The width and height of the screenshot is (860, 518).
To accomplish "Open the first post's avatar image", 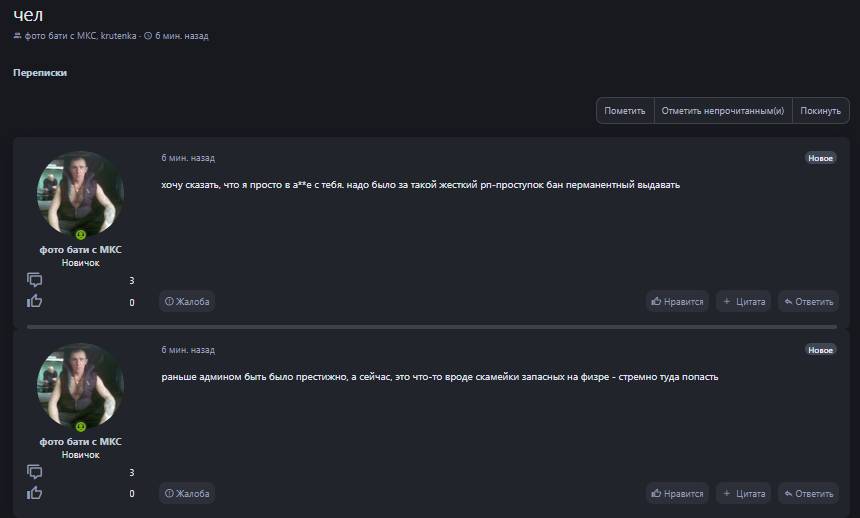I will tap(81, 194).
